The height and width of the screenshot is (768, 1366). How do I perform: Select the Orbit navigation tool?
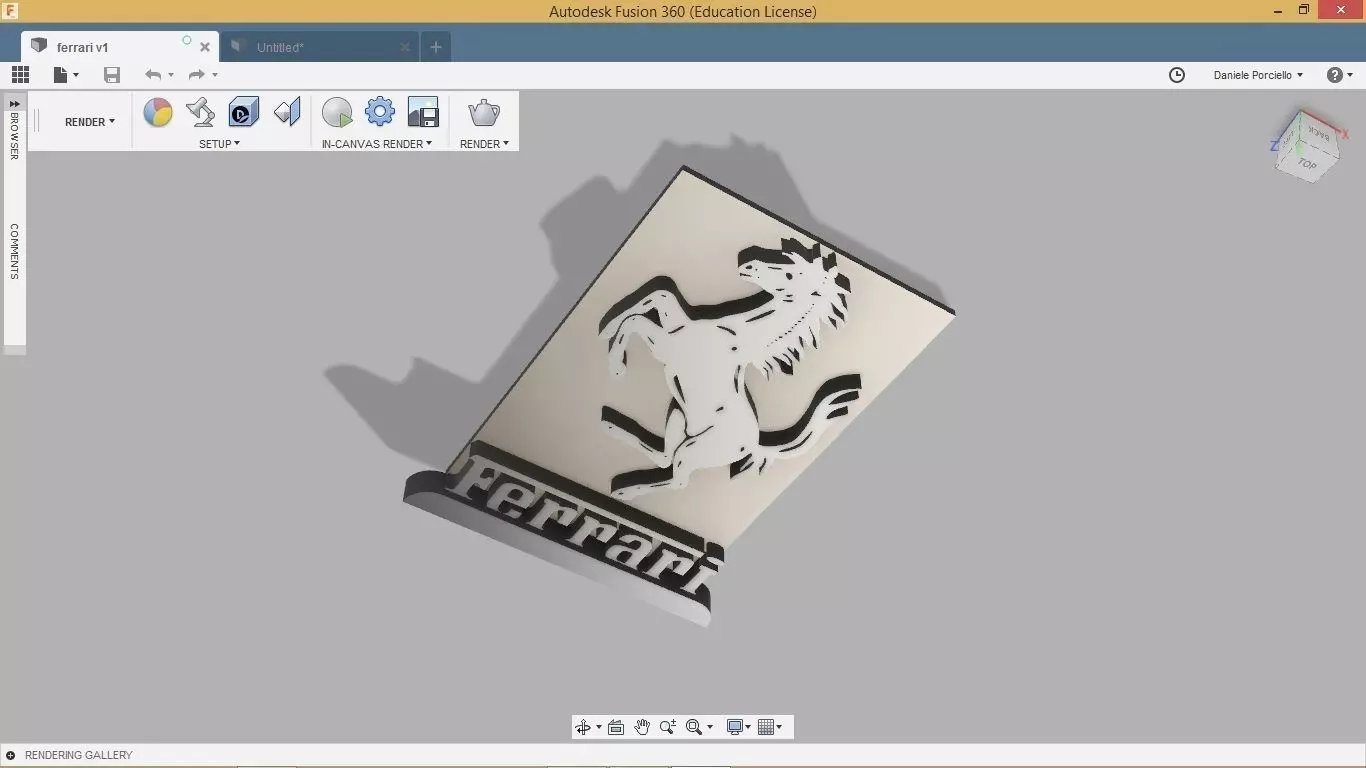coord(584,727)
